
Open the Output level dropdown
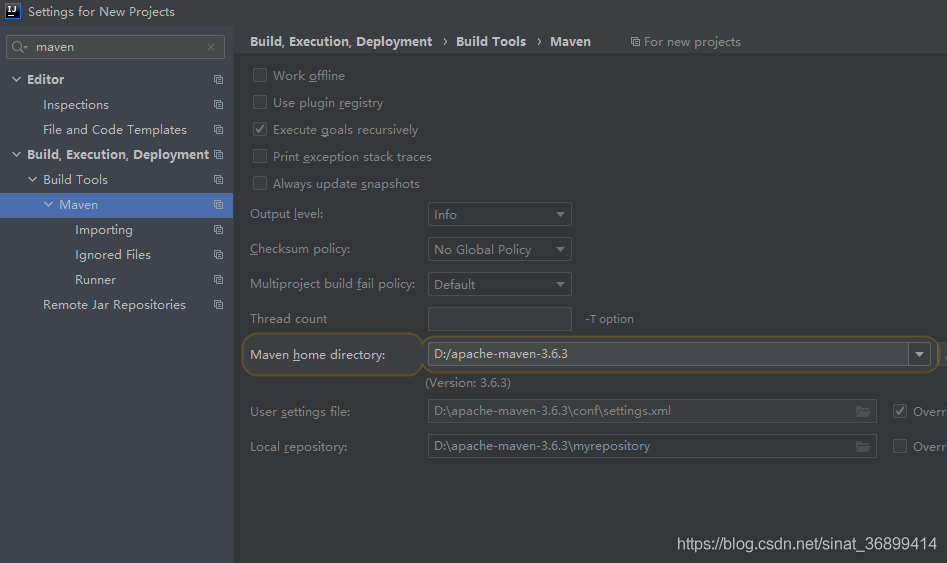[499, 214]
